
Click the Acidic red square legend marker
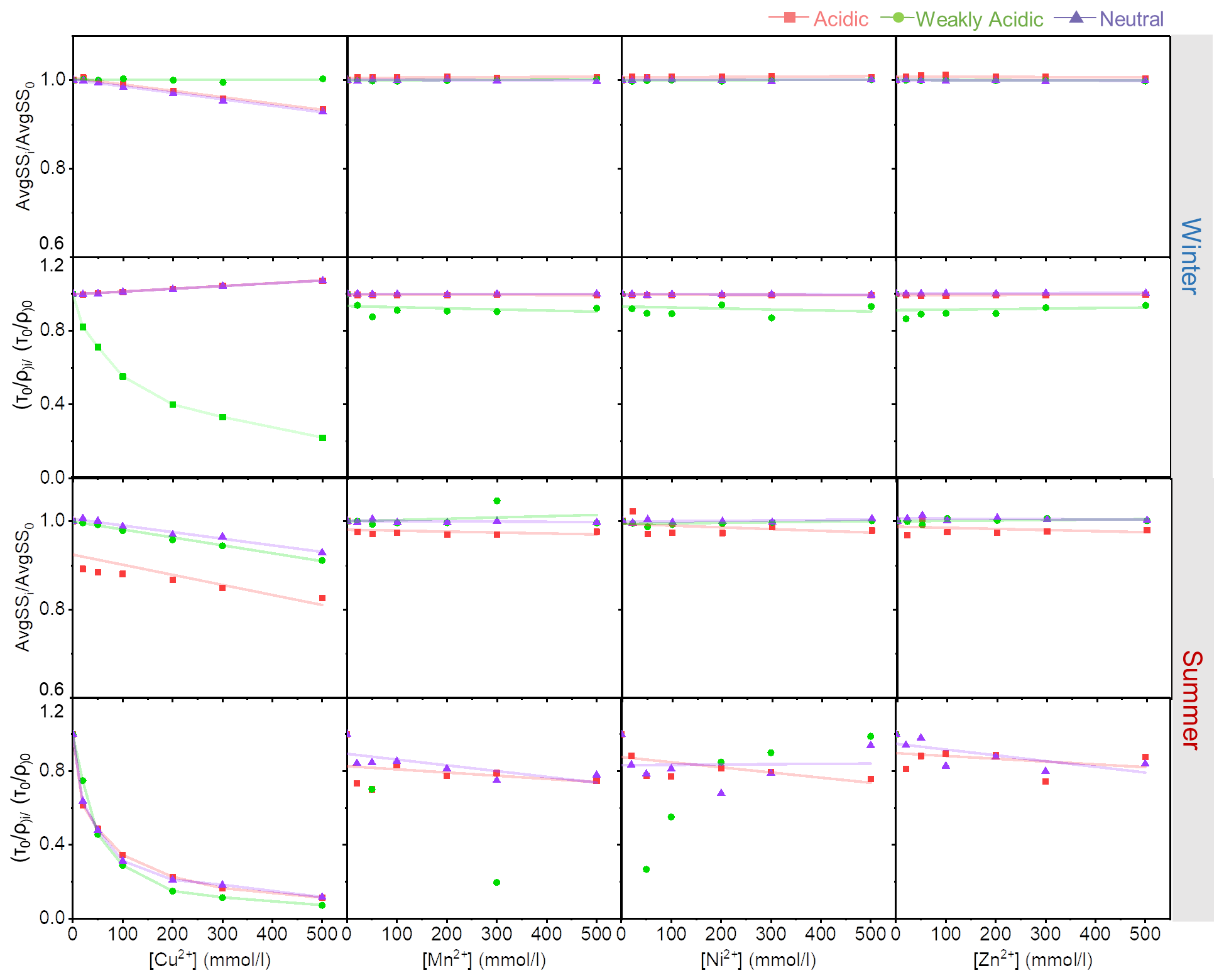pyautogui.click(x=790, y=18)
